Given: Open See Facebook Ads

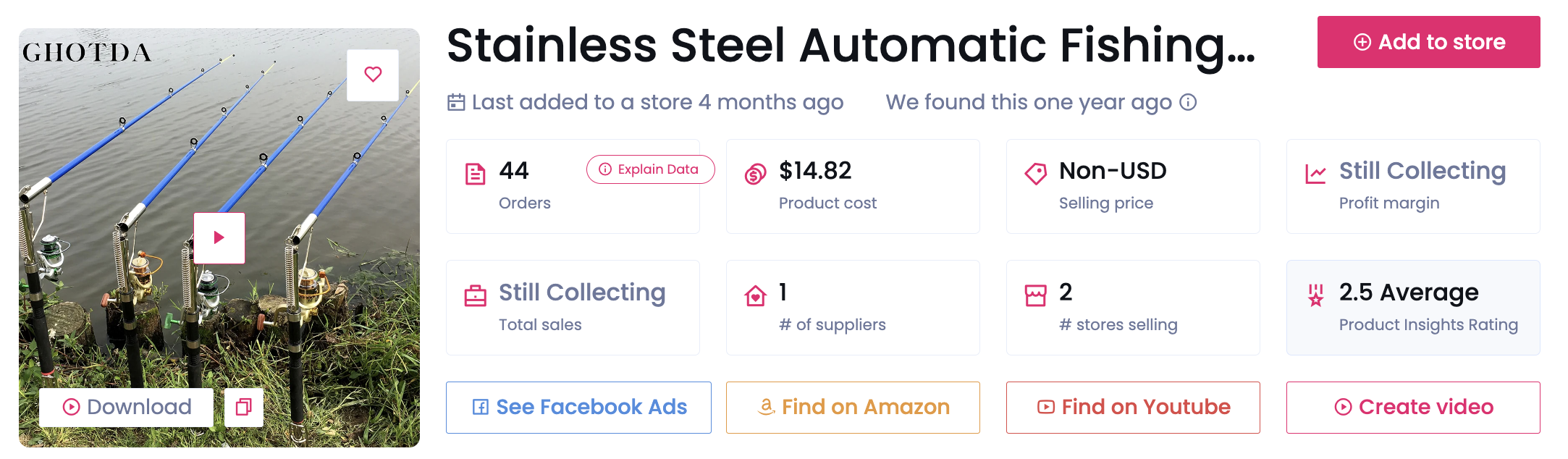Looking at the screenshot, I should [578, 407].
